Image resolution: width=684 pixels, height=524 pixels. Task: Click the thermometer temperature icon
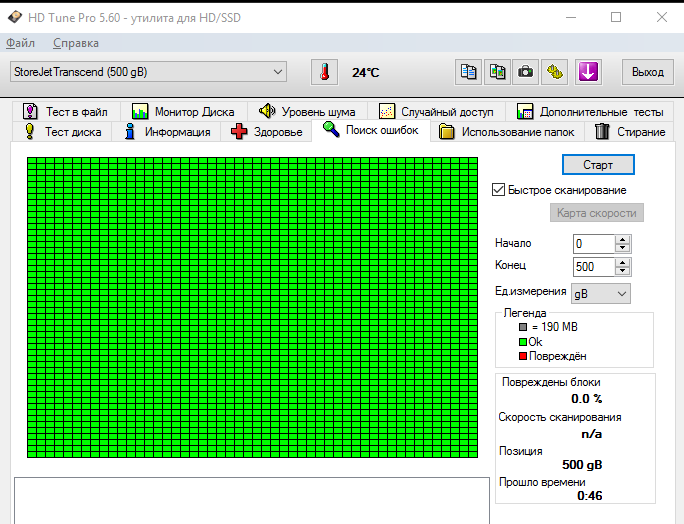click(324, 72)
